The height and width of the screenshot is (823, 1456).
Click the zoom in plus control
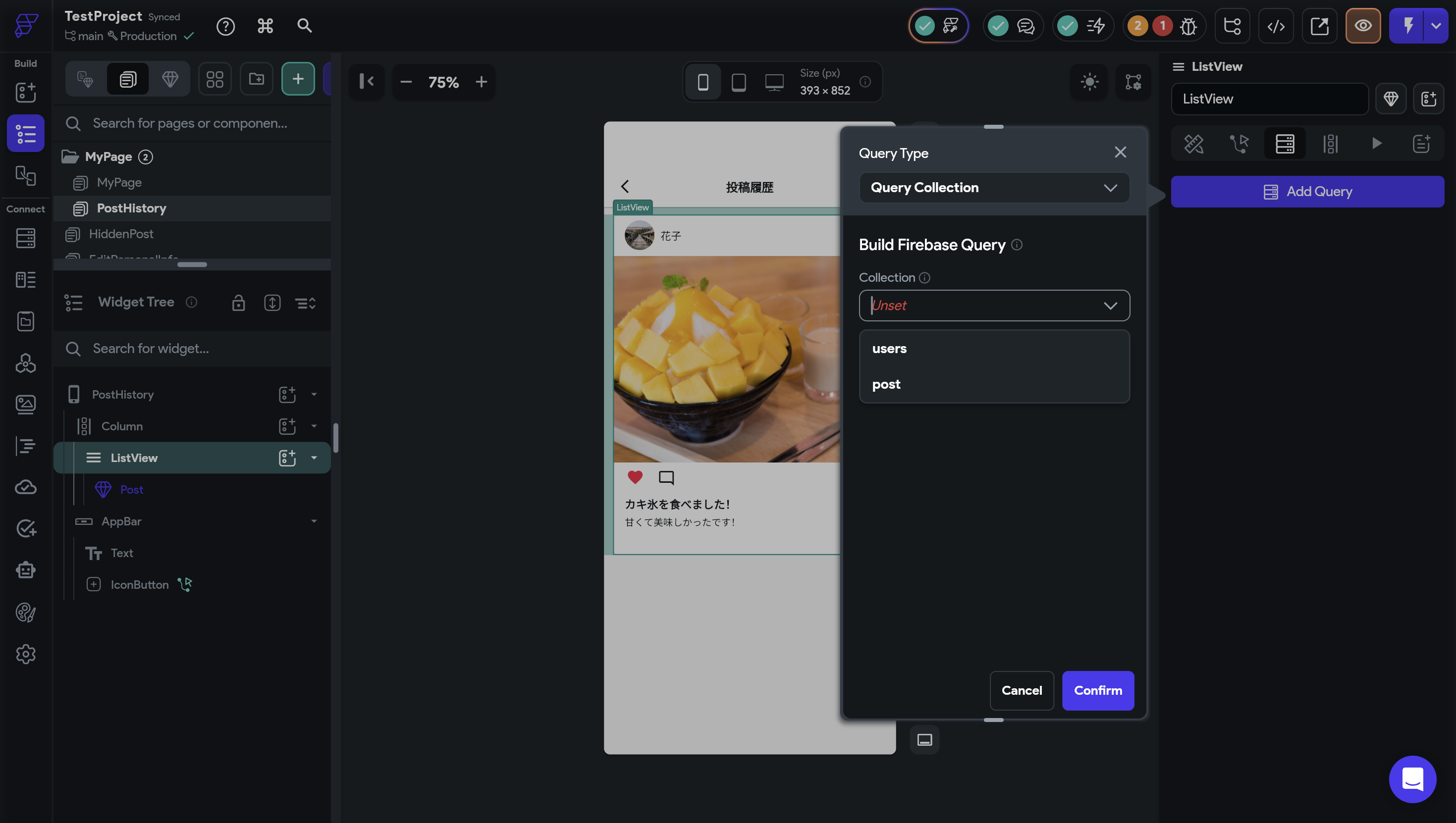coord(481,83)
